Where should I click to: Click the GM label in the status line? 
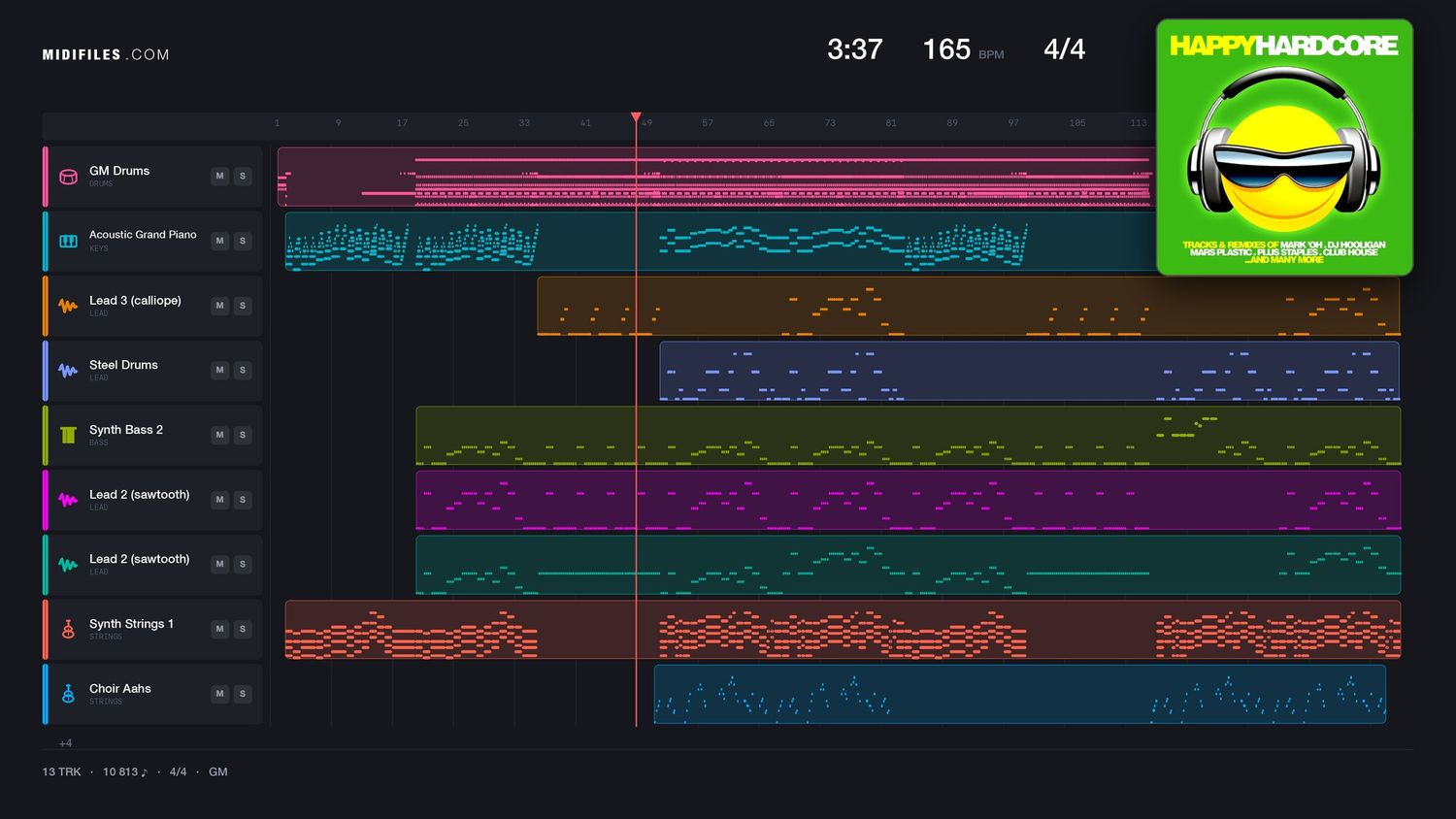(x=218, y=772)
